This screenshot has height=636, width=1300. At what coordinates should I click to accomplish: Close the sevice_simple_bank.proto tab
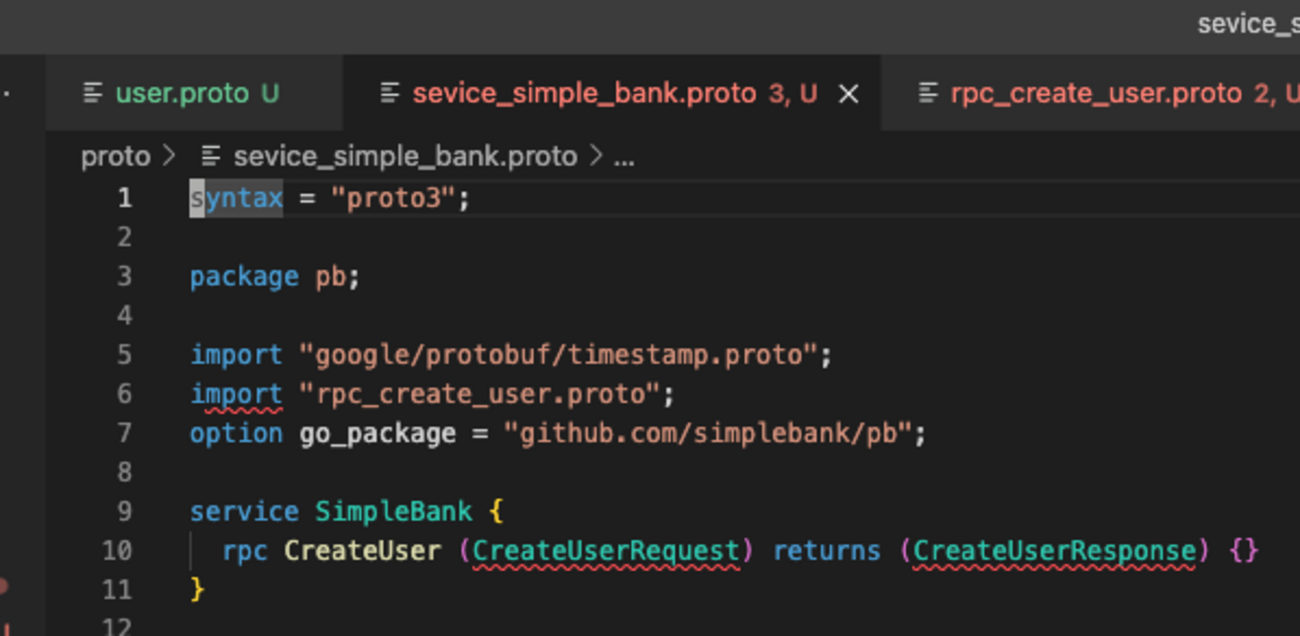click(848, 94)
